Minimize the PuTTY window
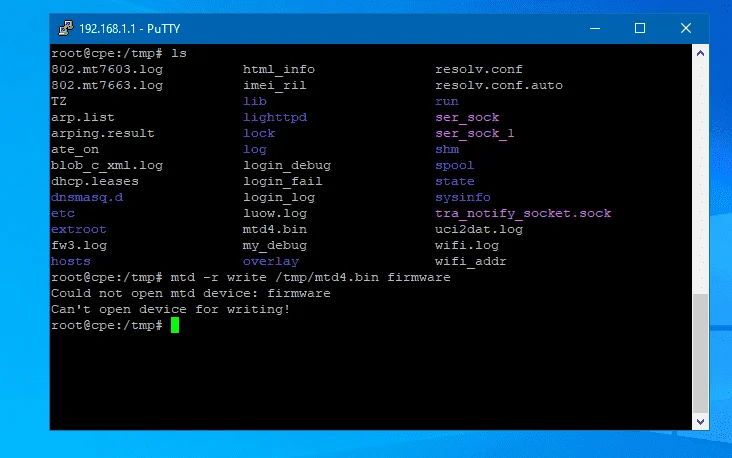 595,28
